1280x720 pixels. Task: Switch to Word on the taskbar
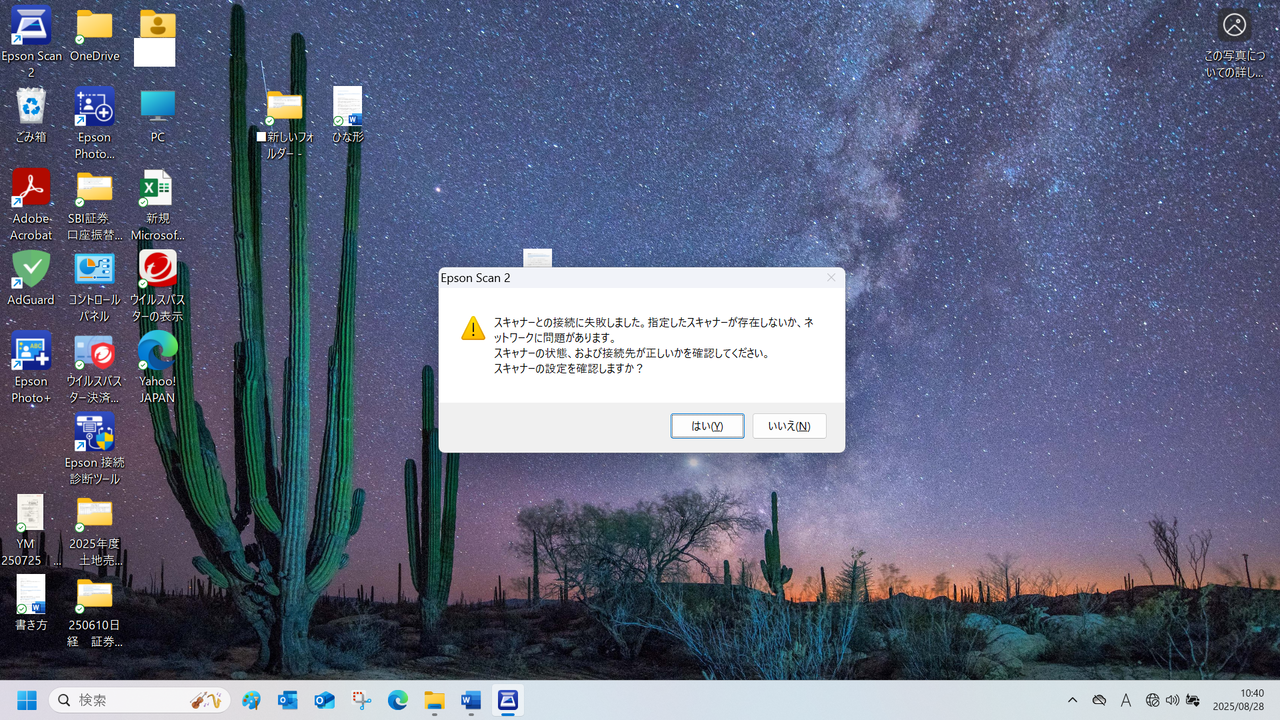click(471, 700)
